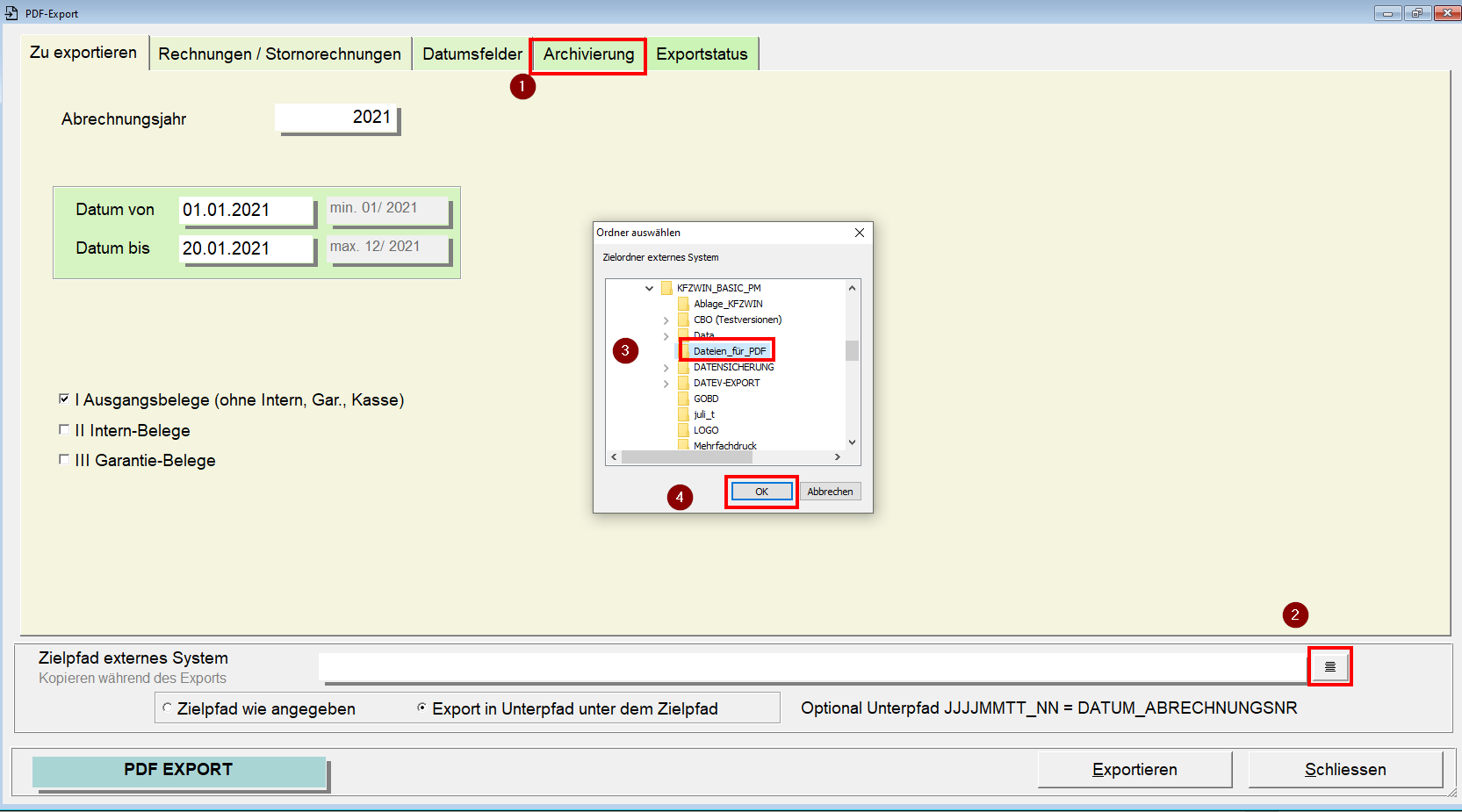
Task: Expand the DATEV-EXPORT node
Action: (666, 384)
